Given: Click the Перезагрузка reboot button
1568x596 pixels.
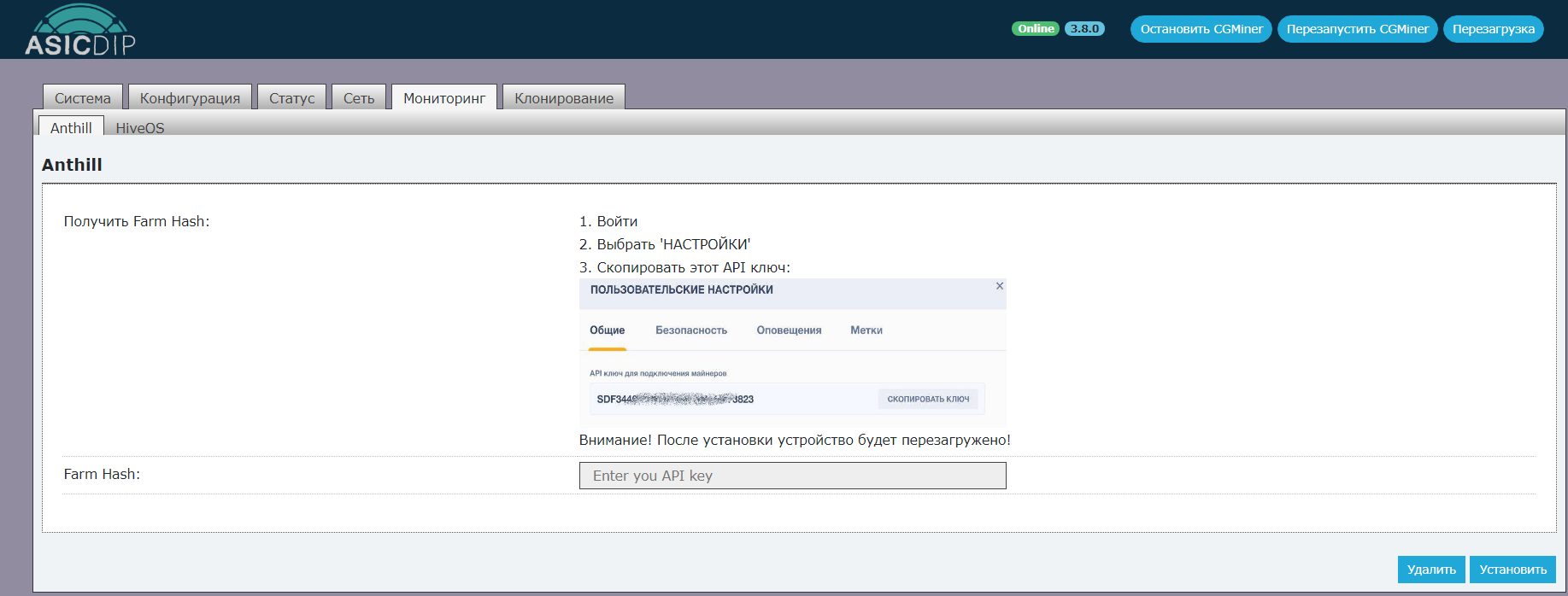Looking at the screenshot, I should (1493, 29).
